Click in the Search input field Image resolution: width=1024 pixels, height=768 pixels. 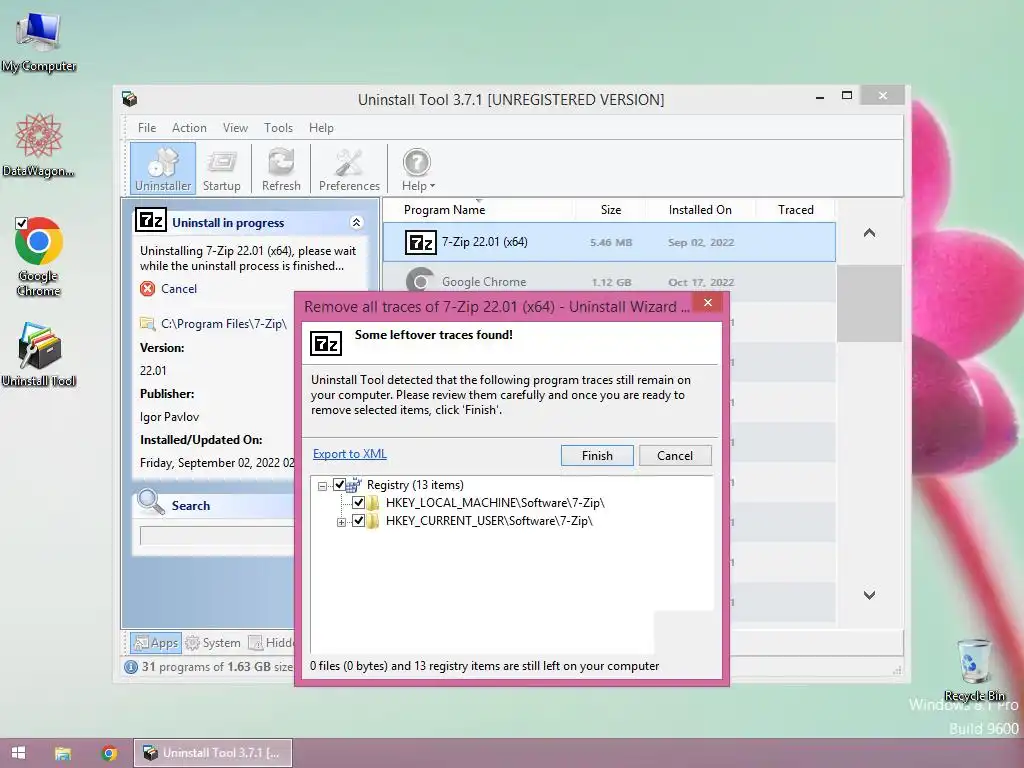point(217,536)
